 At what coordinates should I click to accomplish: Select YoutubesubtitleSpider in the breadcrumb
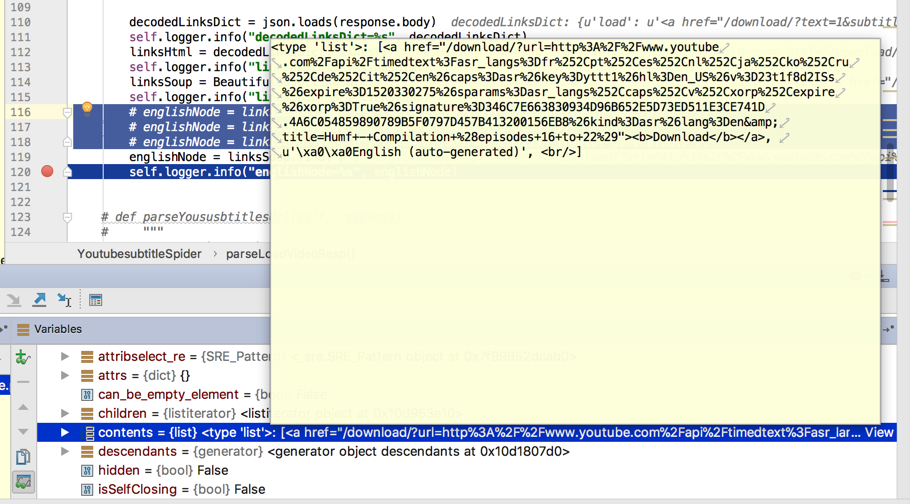pos(139,254)
